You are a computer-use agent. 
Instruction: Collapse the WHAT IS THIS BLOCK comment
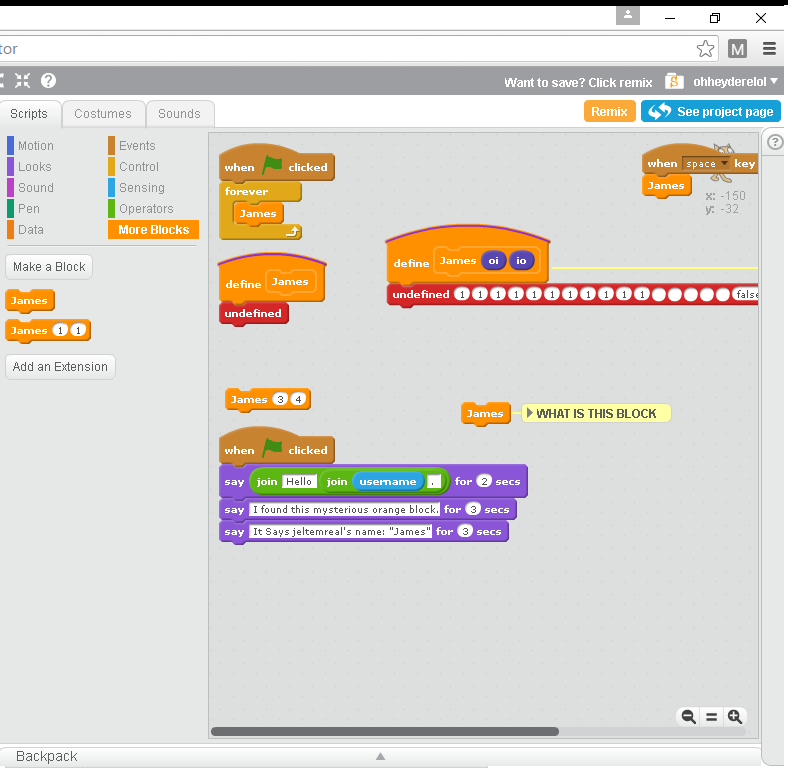tap(529, 413)
